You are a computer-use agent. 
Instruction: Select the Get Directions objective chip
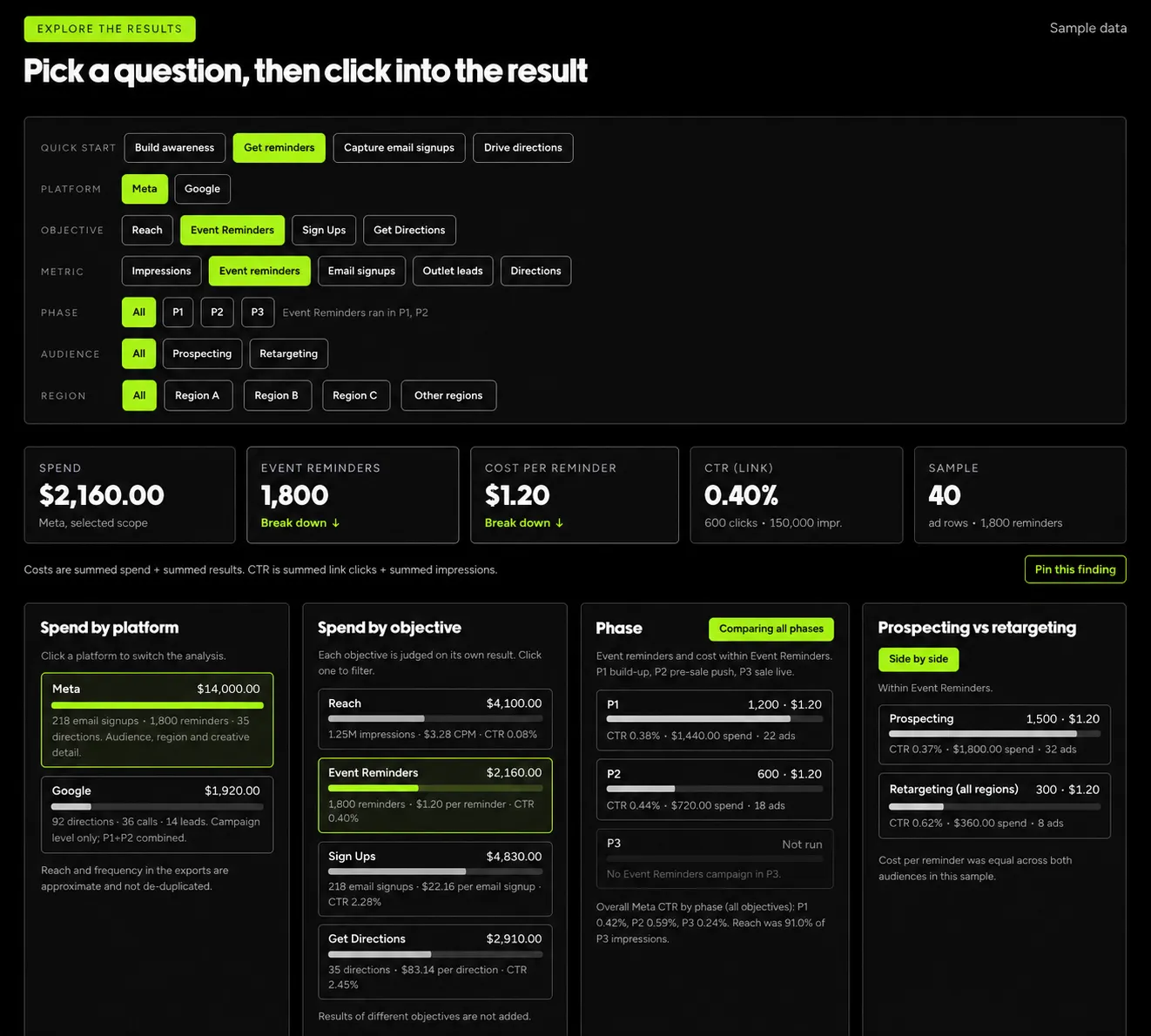(409, 230)
